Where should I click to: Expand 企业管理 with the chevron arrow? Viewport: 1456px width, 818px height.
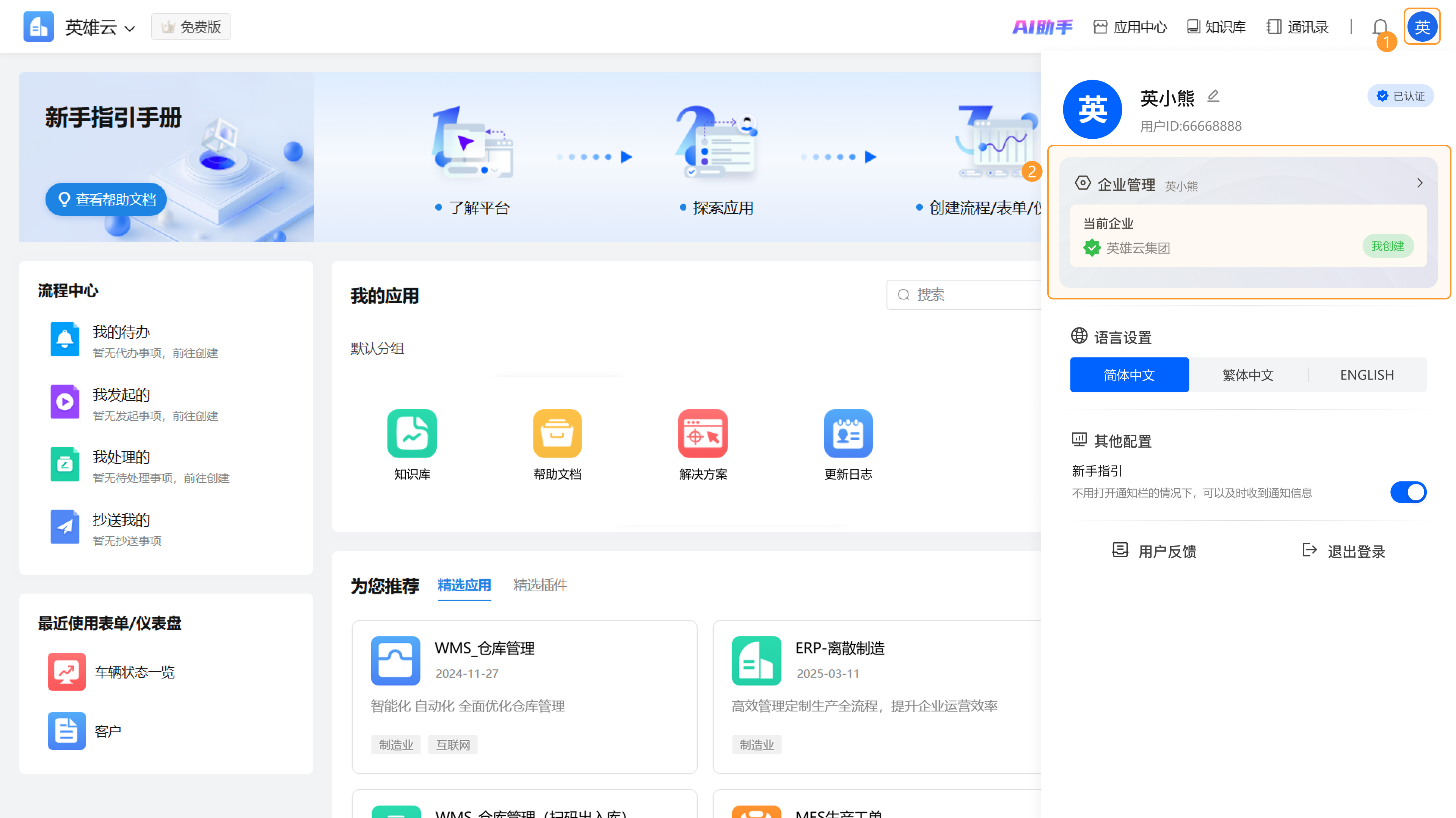[1419, 183]
